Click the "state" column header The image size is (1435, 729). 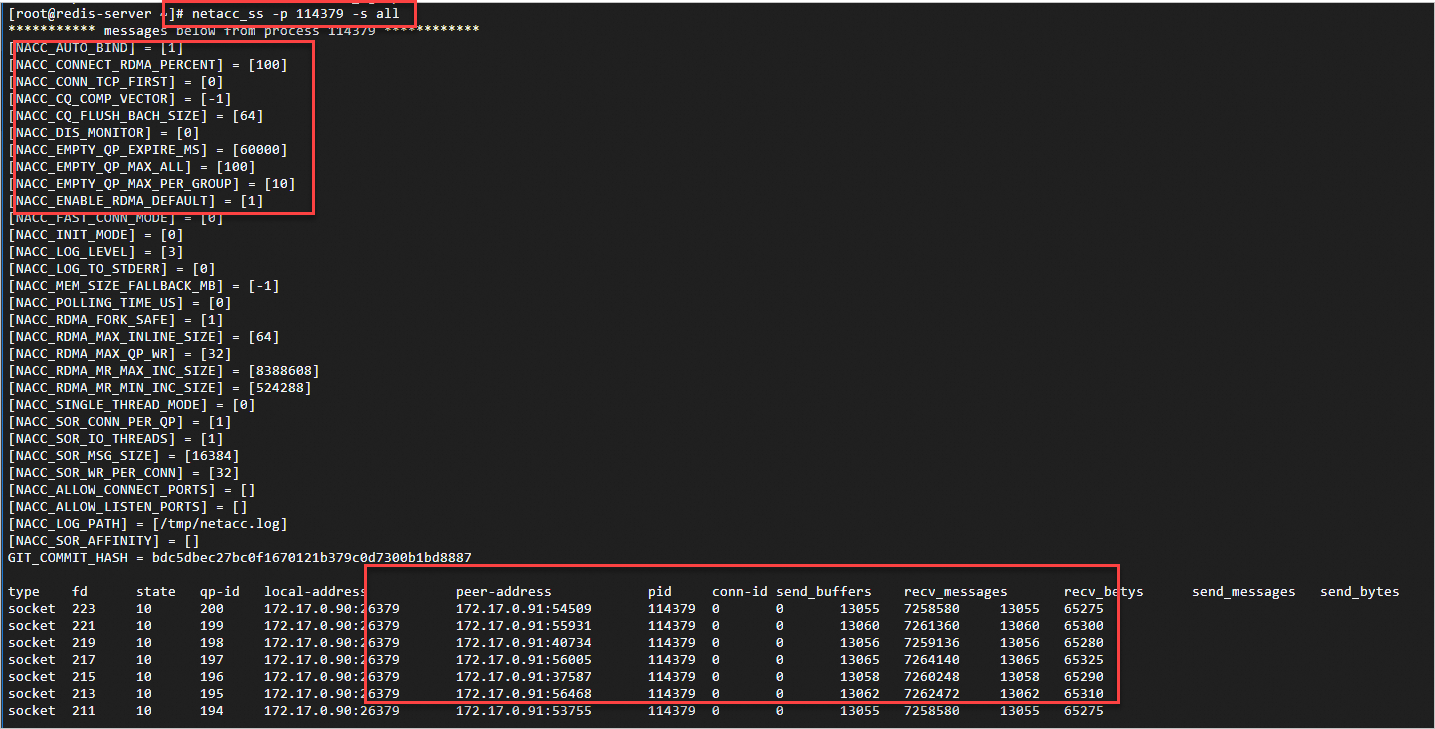(156, 592)
